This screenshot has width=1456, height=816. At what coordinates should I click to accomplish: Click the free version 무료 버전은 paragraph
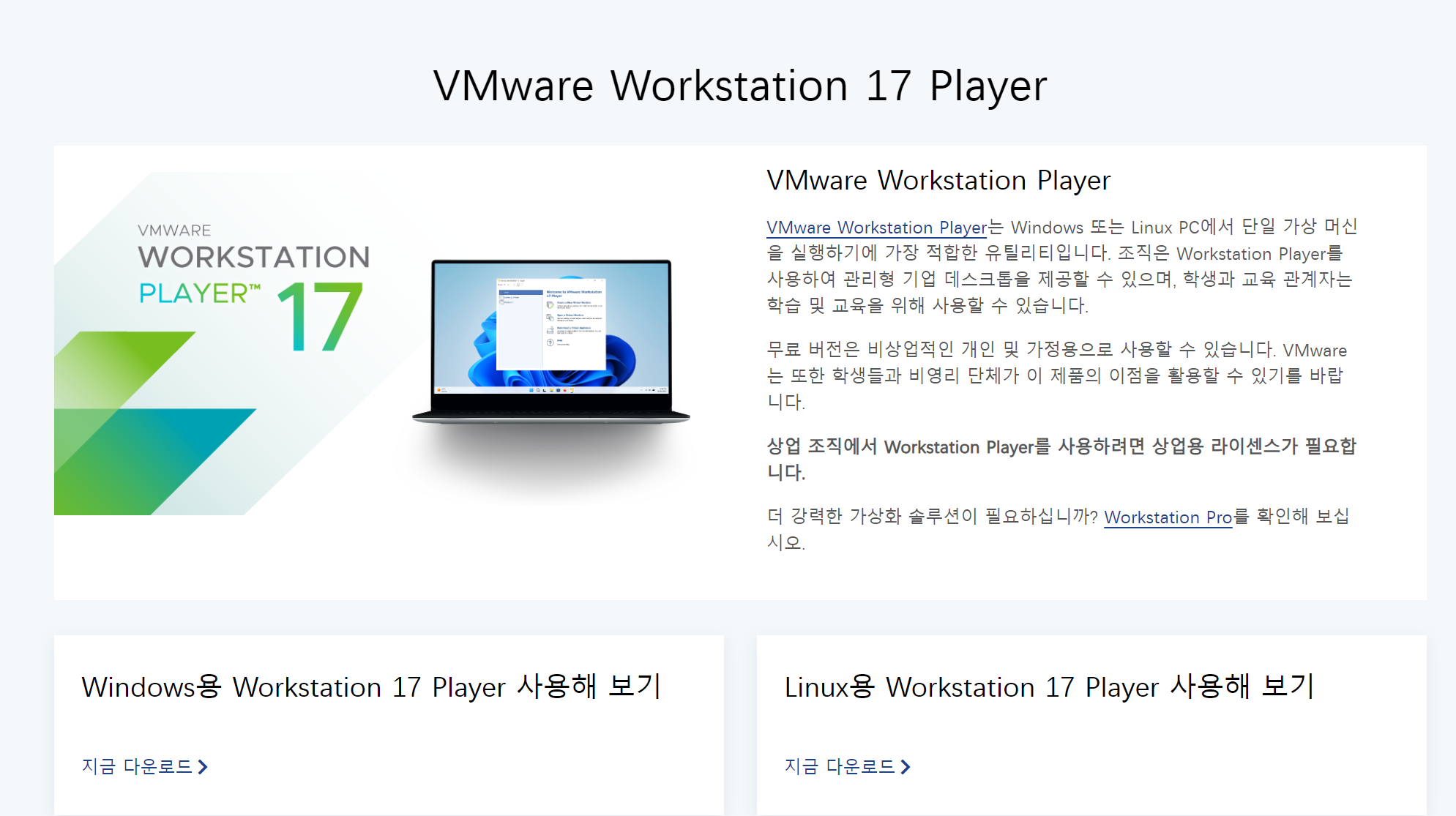coord(1056,375)
